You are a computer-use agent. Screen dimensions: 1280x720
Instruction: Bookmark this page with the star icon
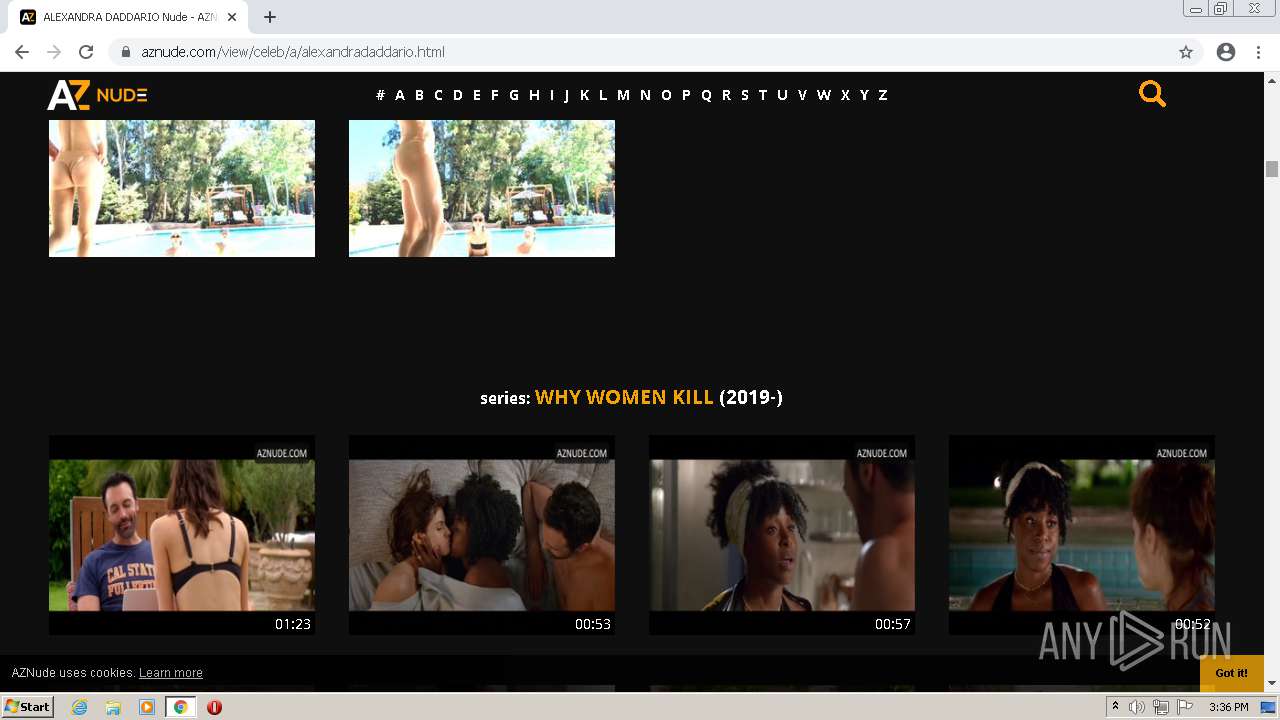pyautogui.click(x=1186, y=52)
